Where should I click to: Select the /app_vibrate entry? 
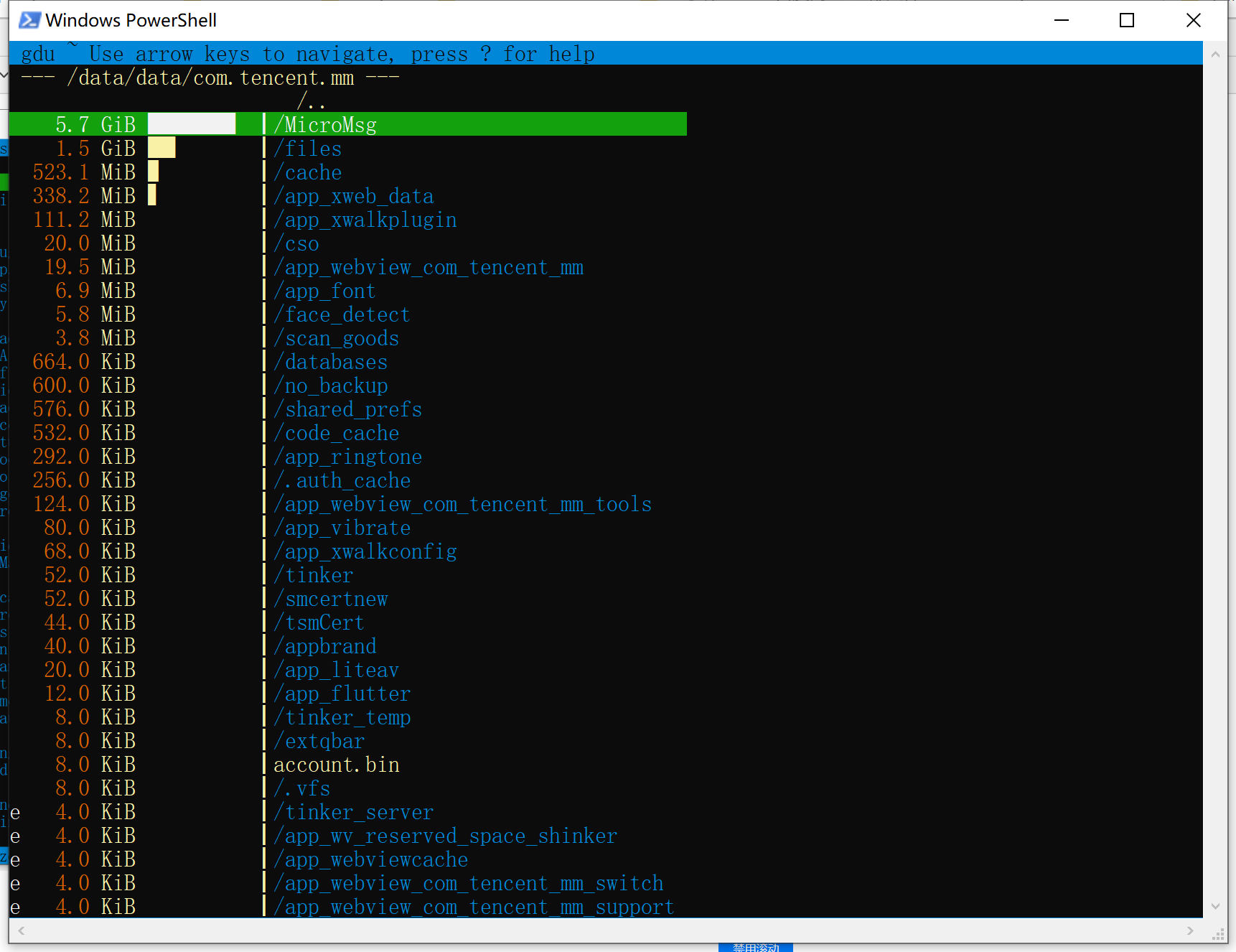click(342, 528)
